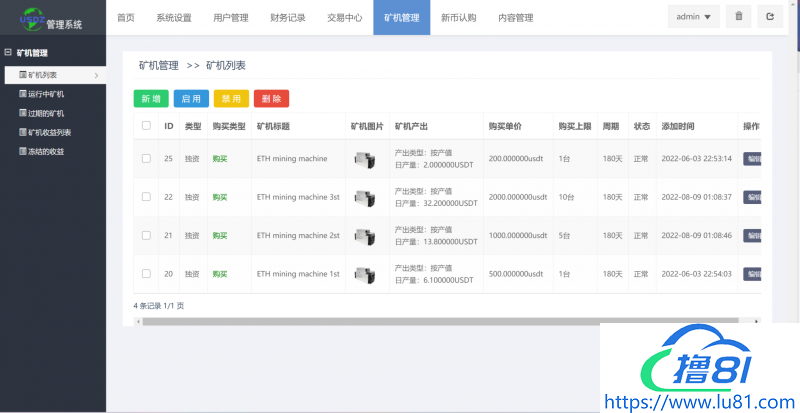
Task: Toggle the select-all checkbox in table header
Action: 146,126
